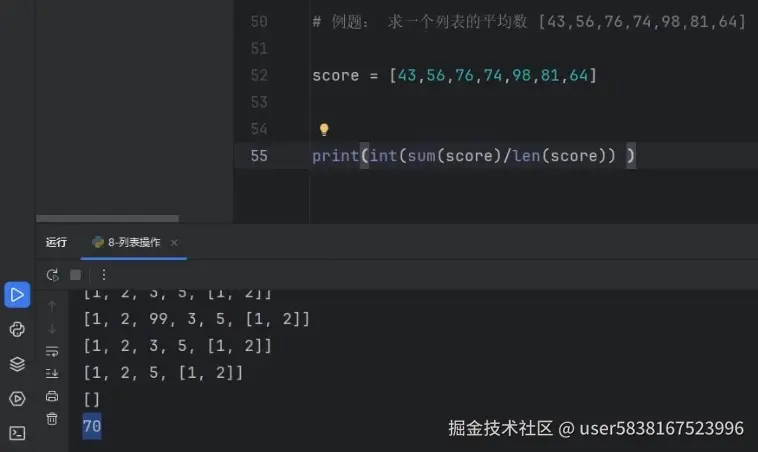Click the horizontal scrollbar in project panel
This screenshot has width=758, height=452.
coord(107,219)
